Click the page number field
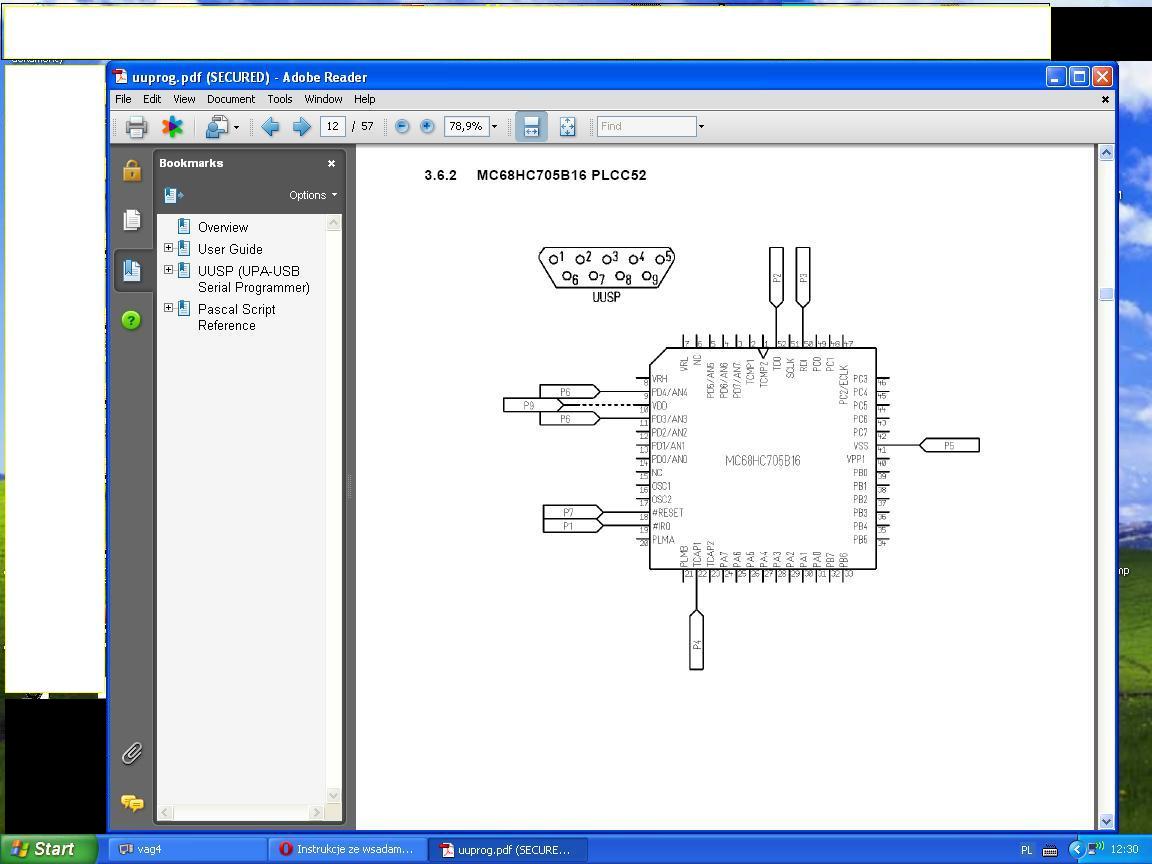Screen dimensions: 1152x864 (x=333, y=126)
